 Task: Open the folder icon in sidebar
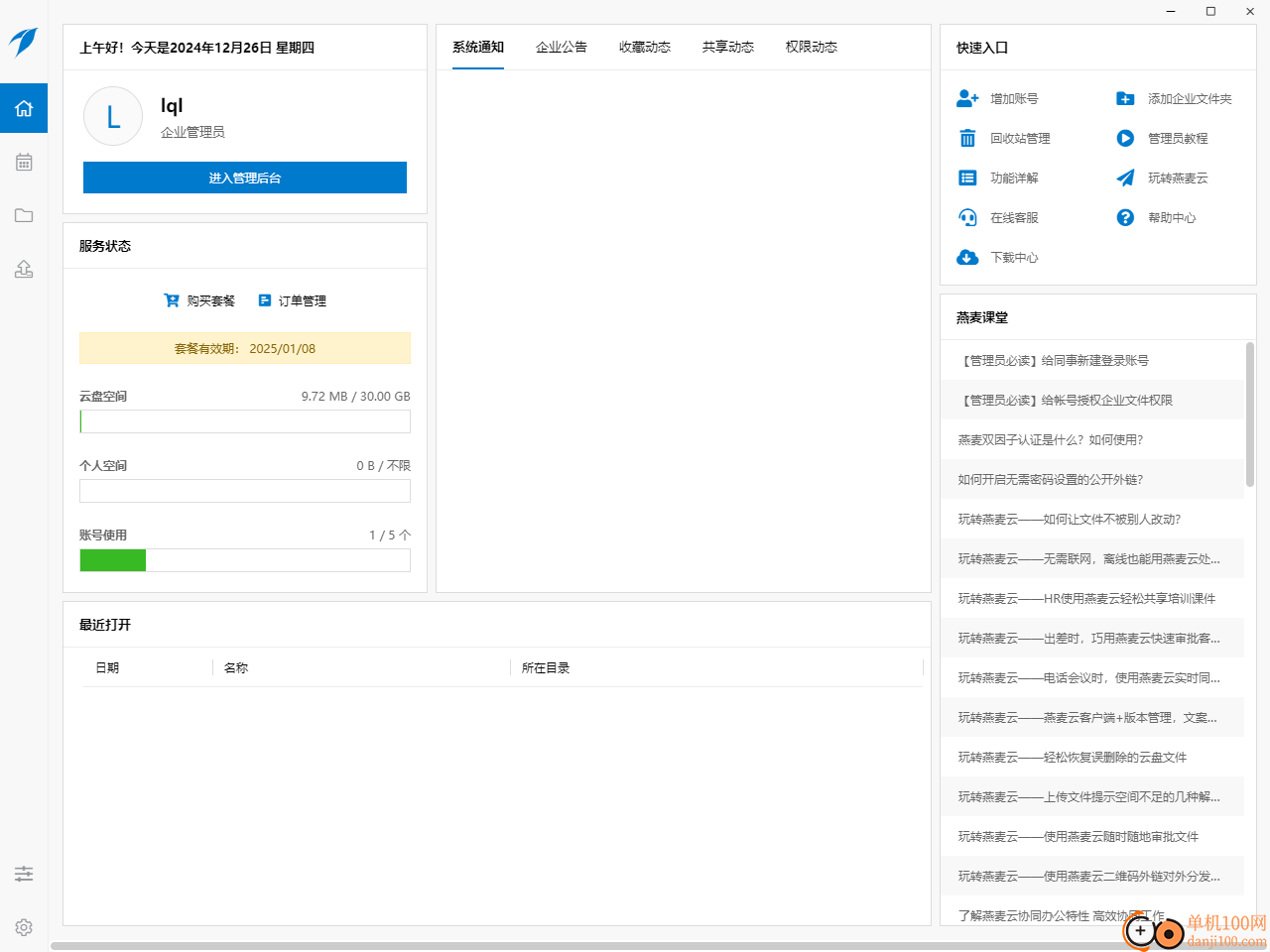24,215
